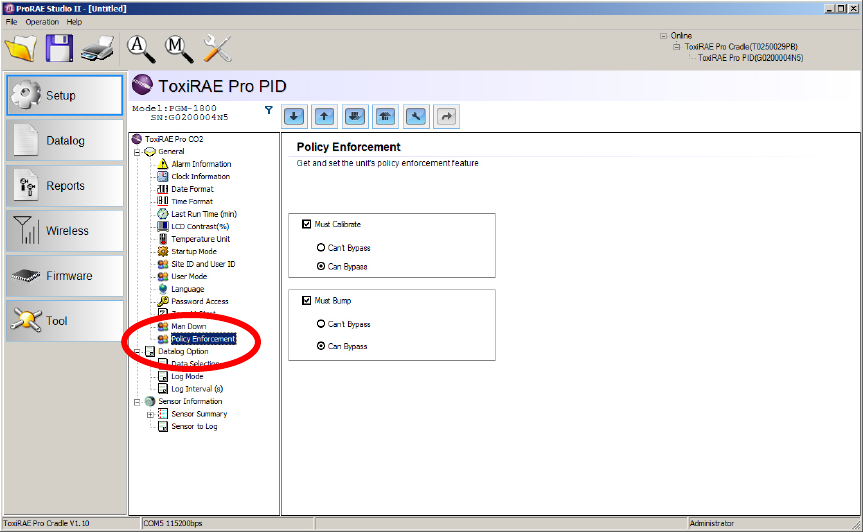Select ToxiRAE Pro Cradle(T0250029PB) online device

(741, 47)
